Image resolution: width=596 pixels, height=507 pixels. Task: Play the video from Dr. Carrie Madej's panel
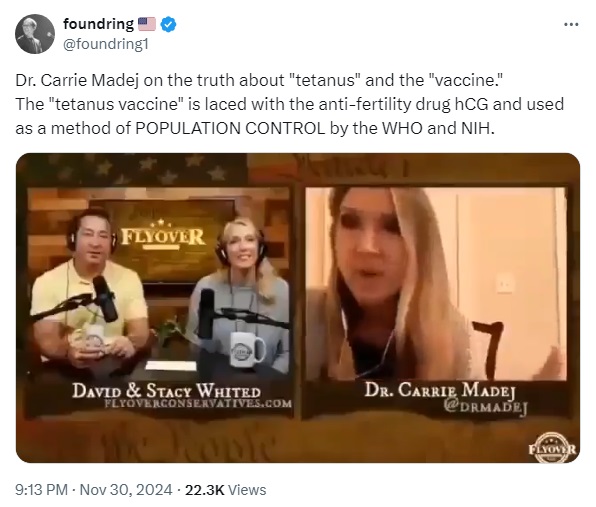click(x=436, y=283)
